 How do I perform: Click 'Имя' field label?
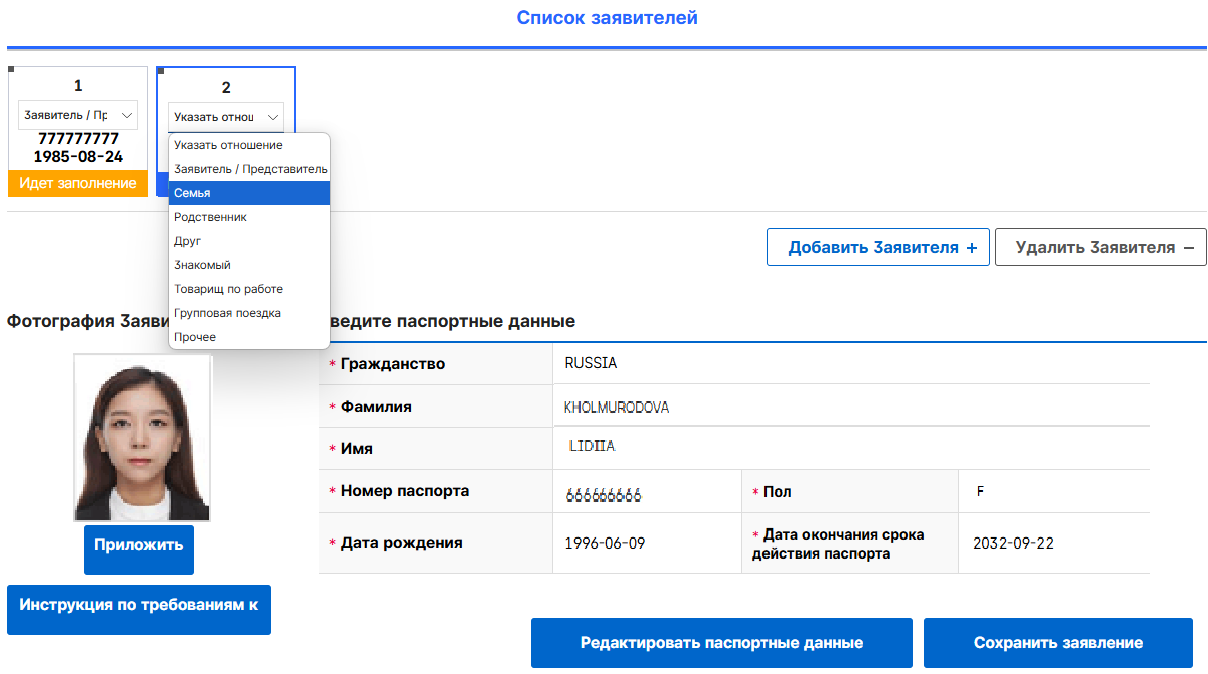(x=357, y=449)
